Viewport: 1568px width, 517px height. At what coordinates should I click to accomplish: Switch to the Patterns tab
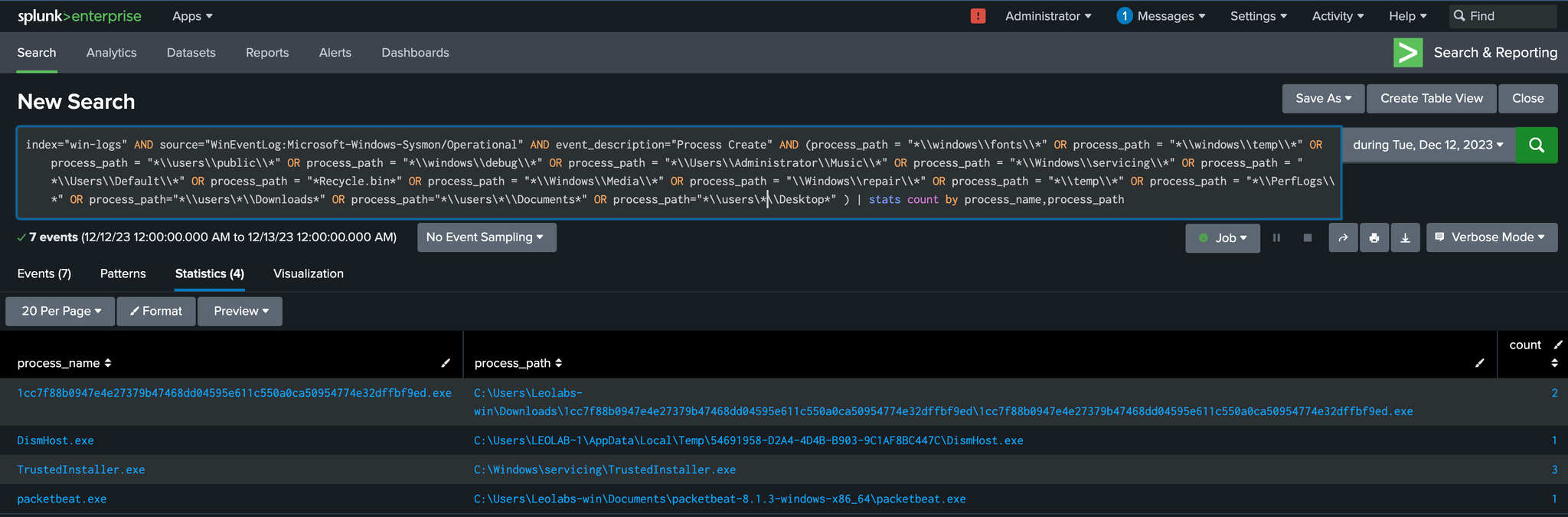coord(123,274)
